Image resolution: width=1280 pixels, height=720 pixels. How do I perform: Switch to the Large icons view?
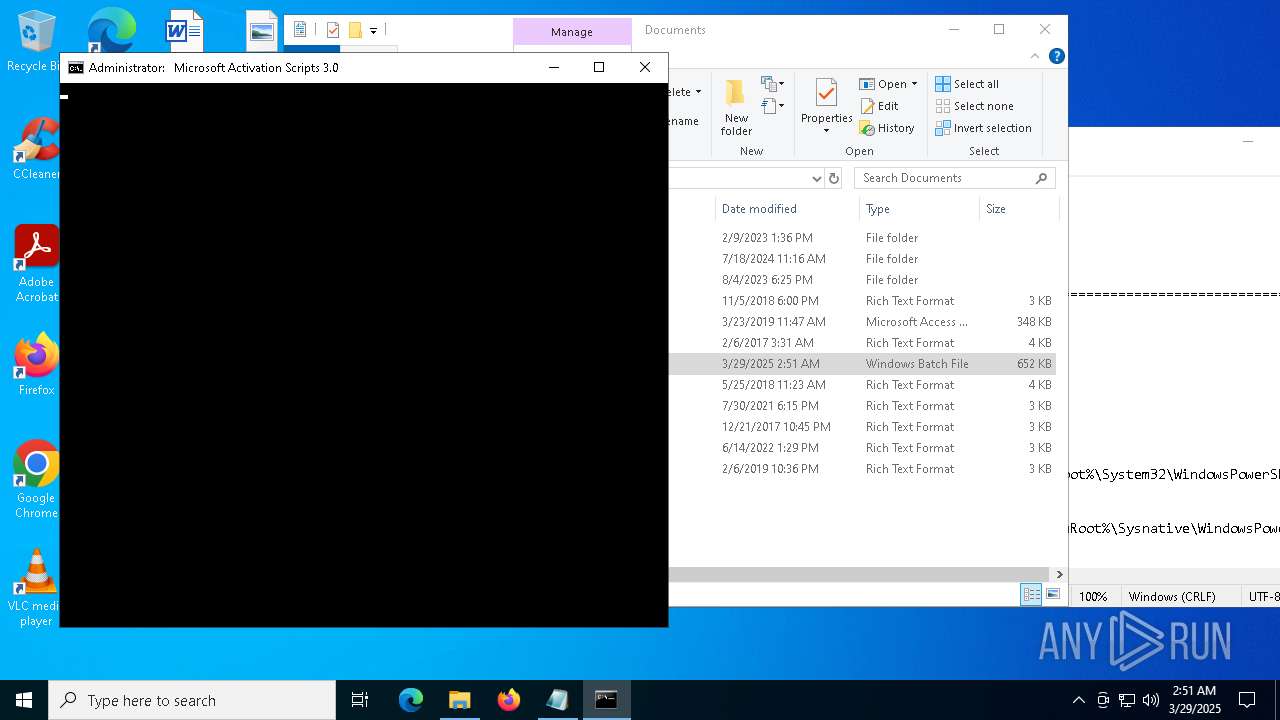pyautogui.click(x=1052, y=595)
